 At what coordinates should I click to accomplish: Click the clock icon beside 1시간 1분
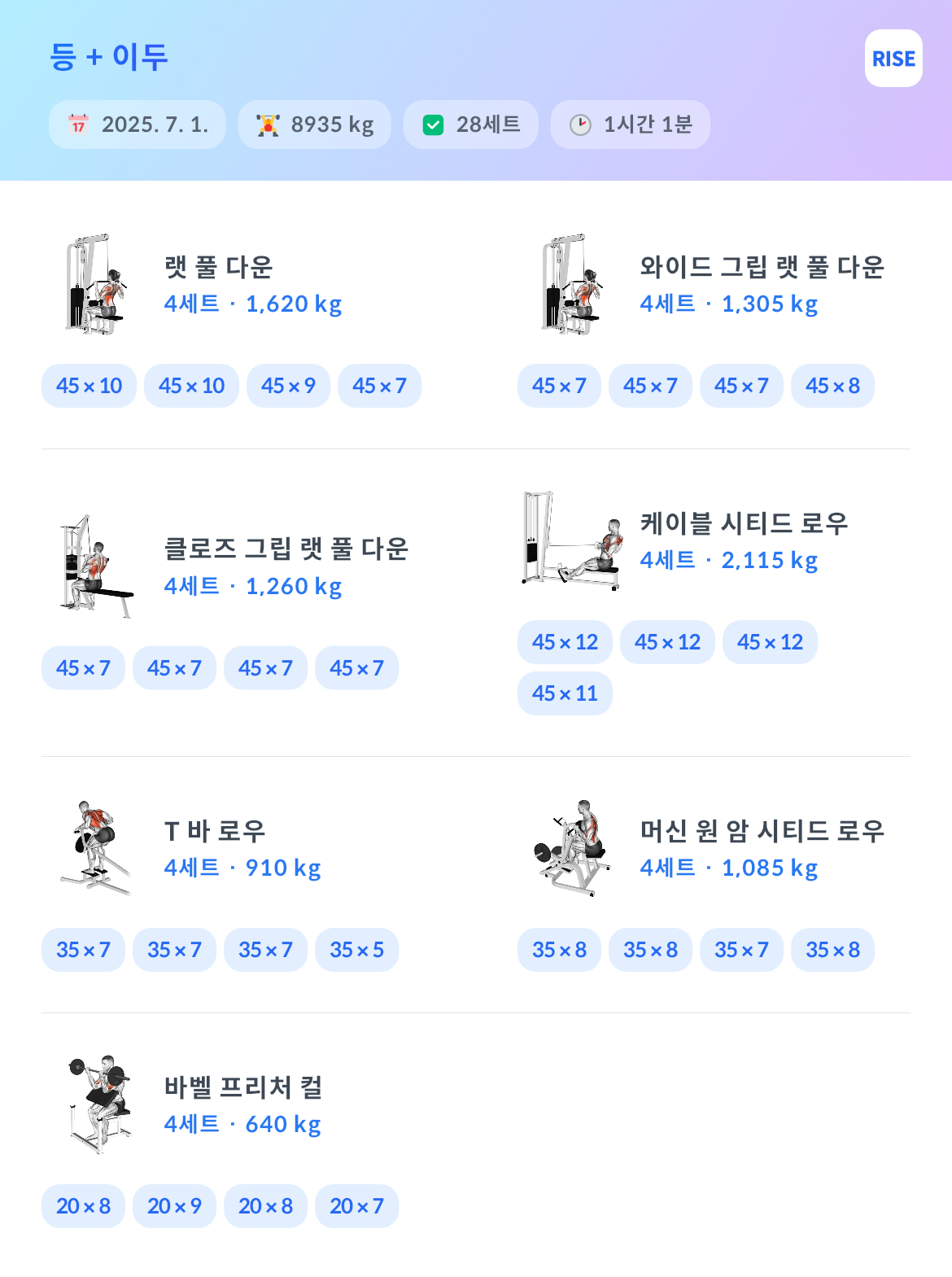click(580, 125)
